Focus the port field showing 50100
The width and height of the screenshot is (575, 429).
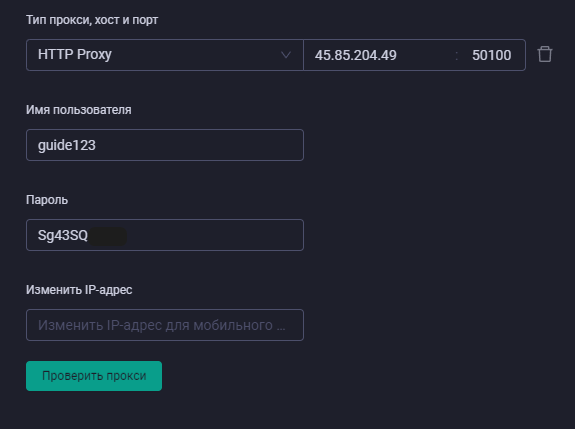pos(491,55)
